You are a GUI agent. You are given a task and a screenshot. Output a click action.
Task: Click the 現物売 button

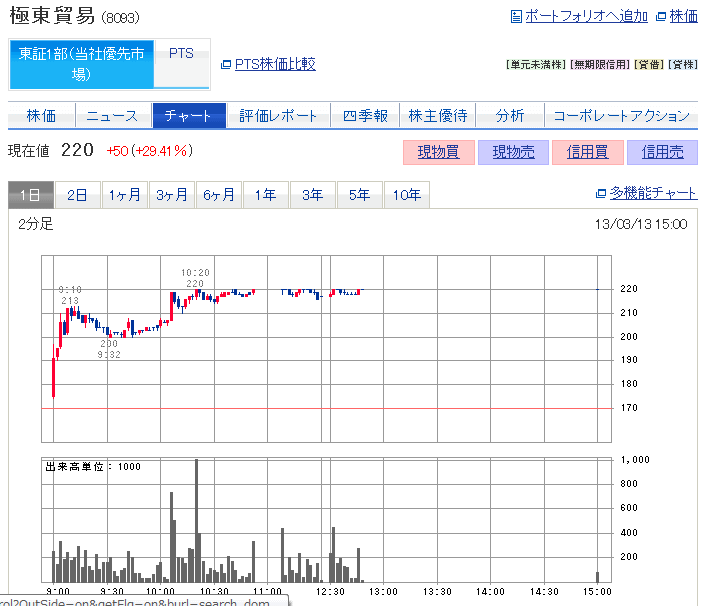pos(514,152)
